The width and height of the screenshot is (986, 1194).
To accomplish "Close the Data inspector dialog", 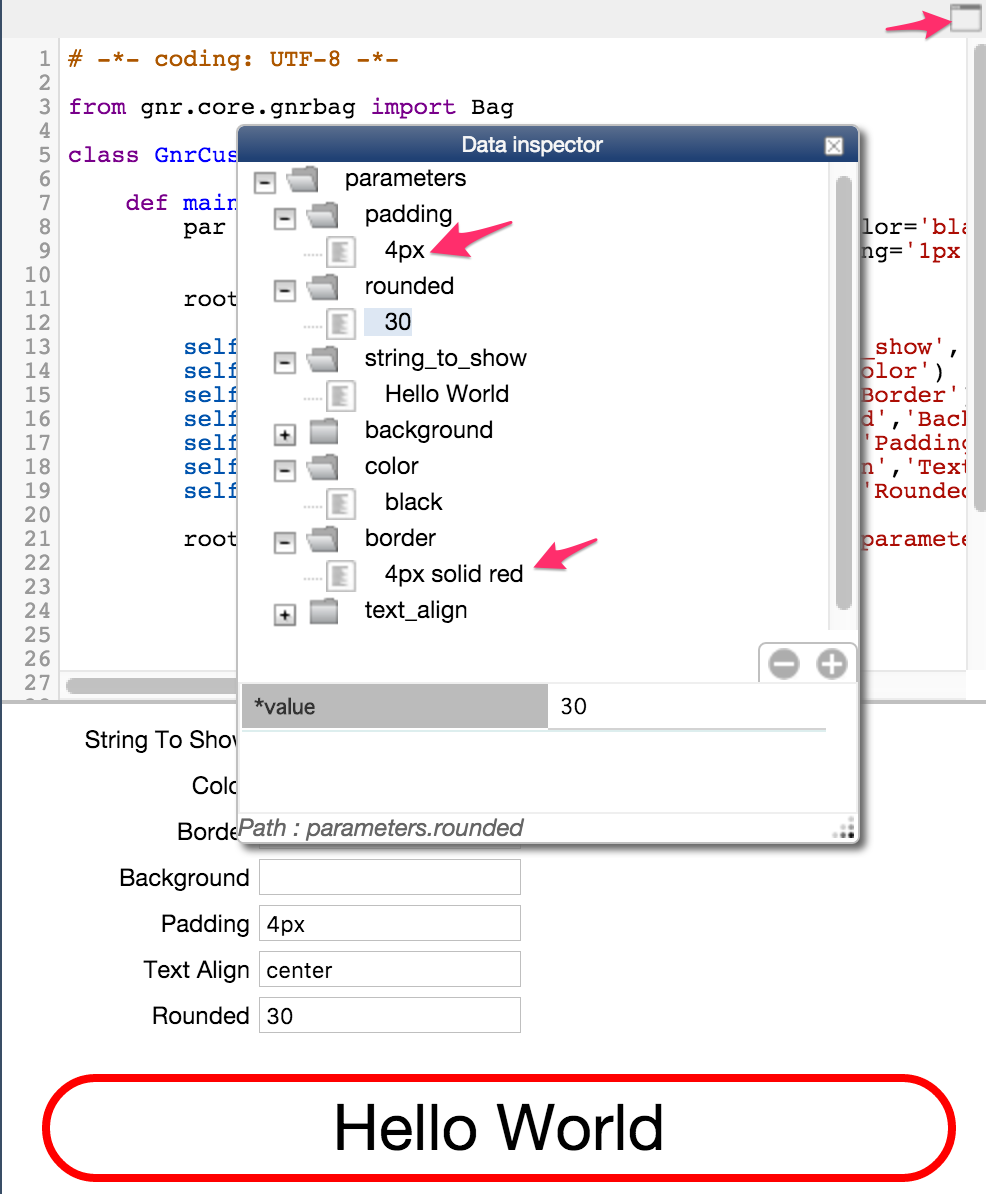I will tap(834, 145).
